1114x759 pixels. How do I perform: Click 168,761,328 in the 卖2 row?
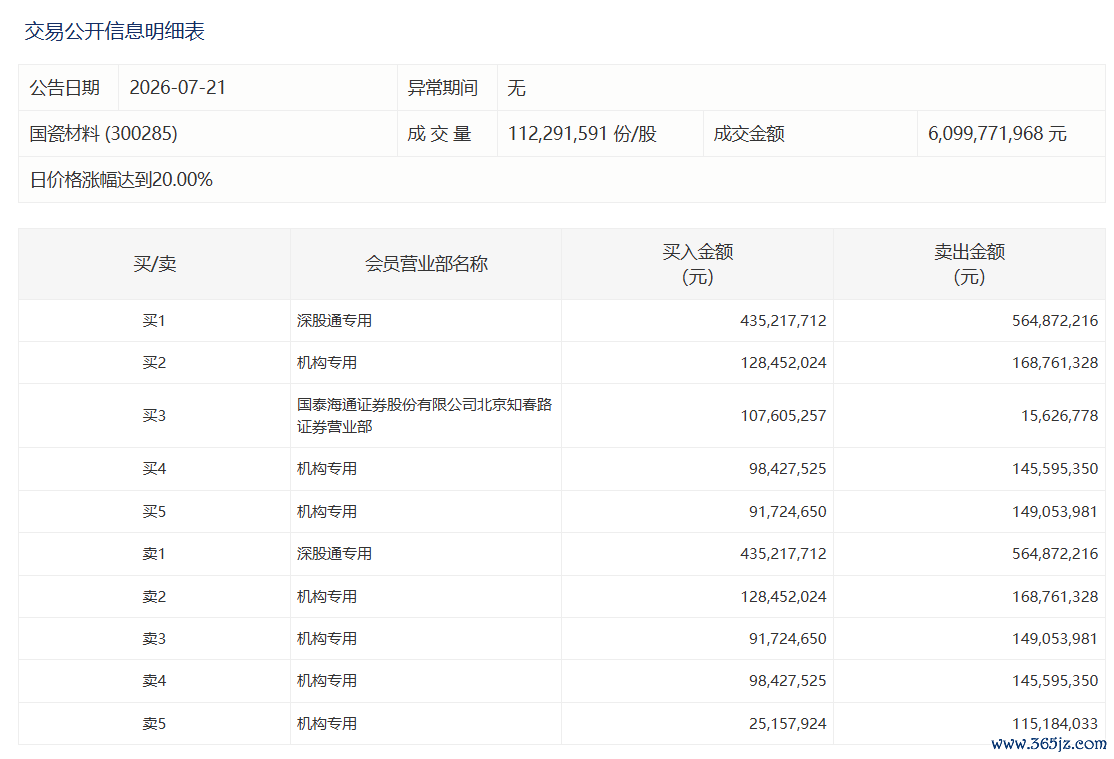(1055, 596)
